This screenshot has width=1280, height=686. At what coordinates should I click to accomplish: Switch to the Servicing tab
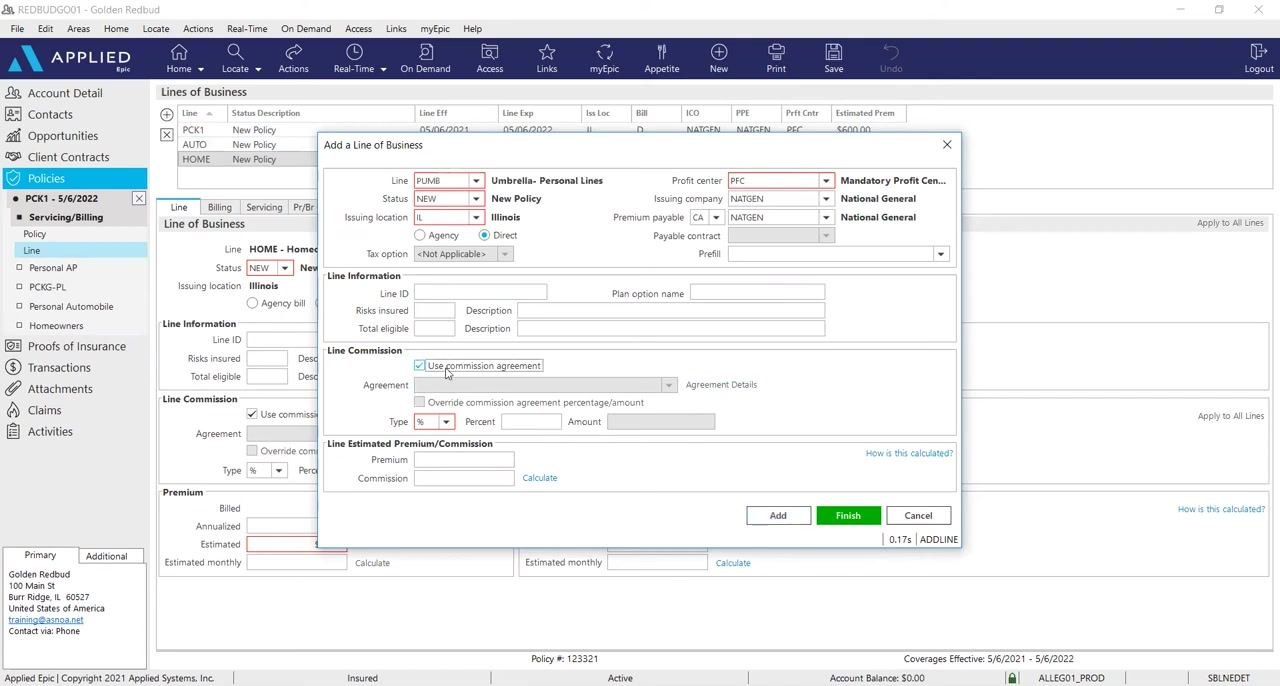click(x=264, y=207)
